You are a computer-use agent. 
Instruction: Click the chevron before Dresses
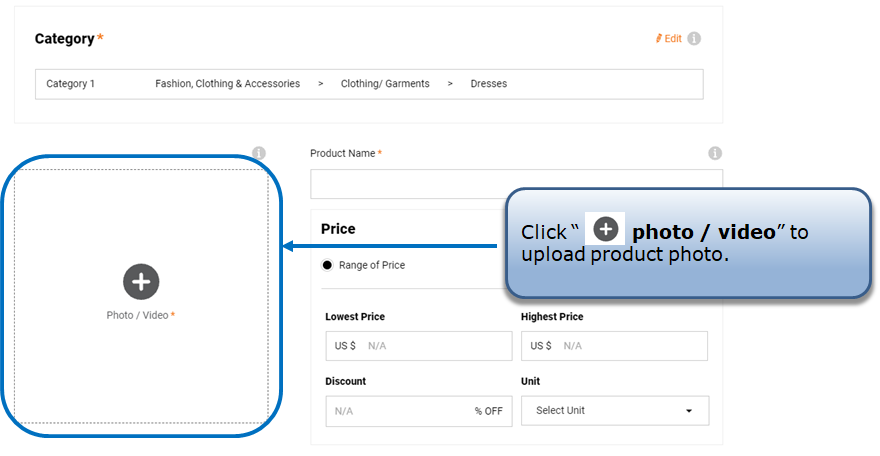(x=450, y=84)
